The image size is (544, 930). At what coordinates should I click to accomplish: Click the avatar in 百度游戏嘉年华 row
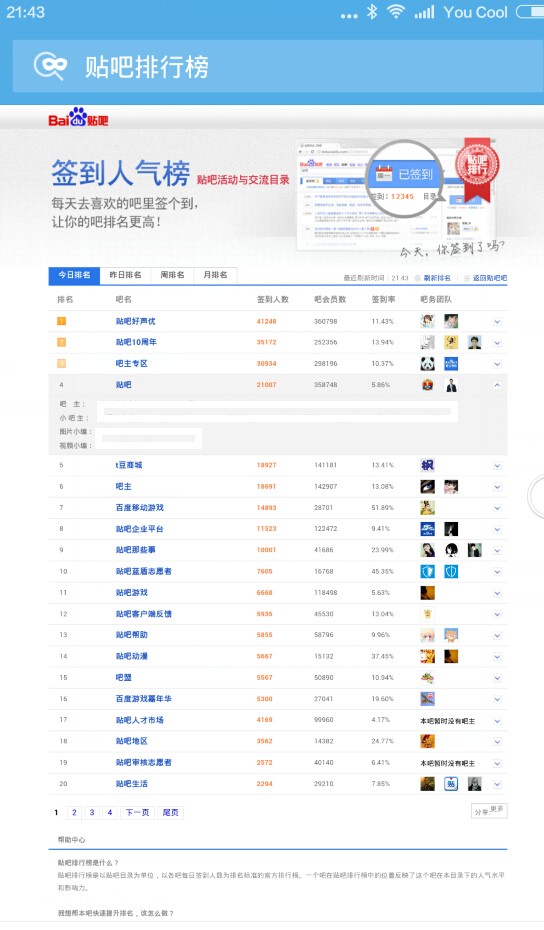[427, 699]
